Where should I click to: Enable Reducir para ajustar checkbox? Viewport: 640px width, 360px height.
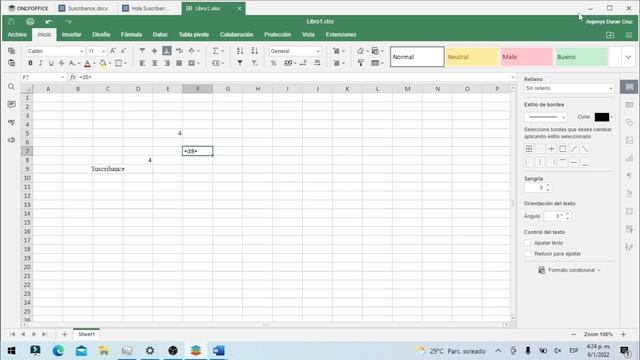pyautogui.click(x=527, y=254)
